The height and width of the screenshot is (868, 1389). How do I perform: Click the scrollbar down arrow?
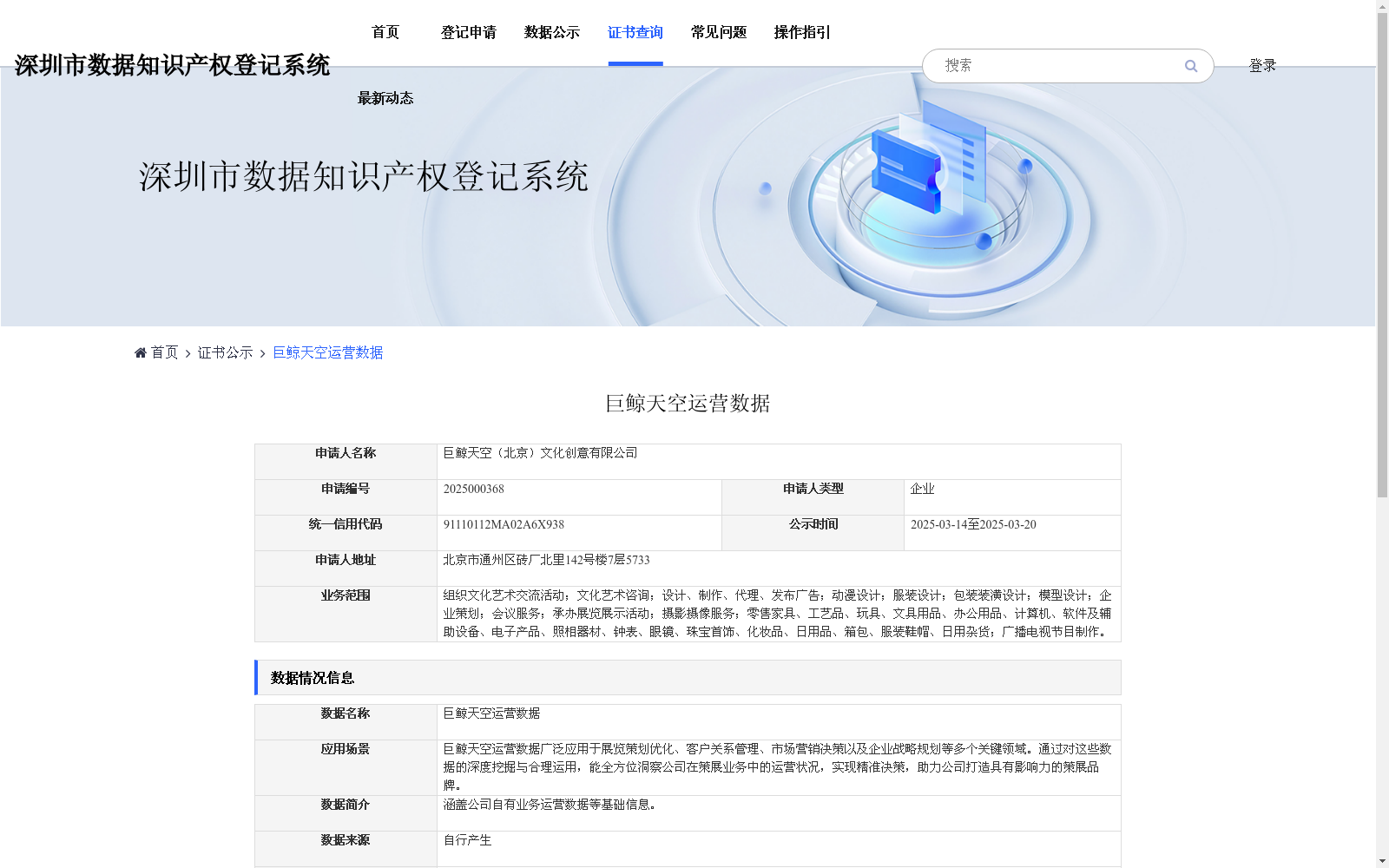click(1382, 861)
